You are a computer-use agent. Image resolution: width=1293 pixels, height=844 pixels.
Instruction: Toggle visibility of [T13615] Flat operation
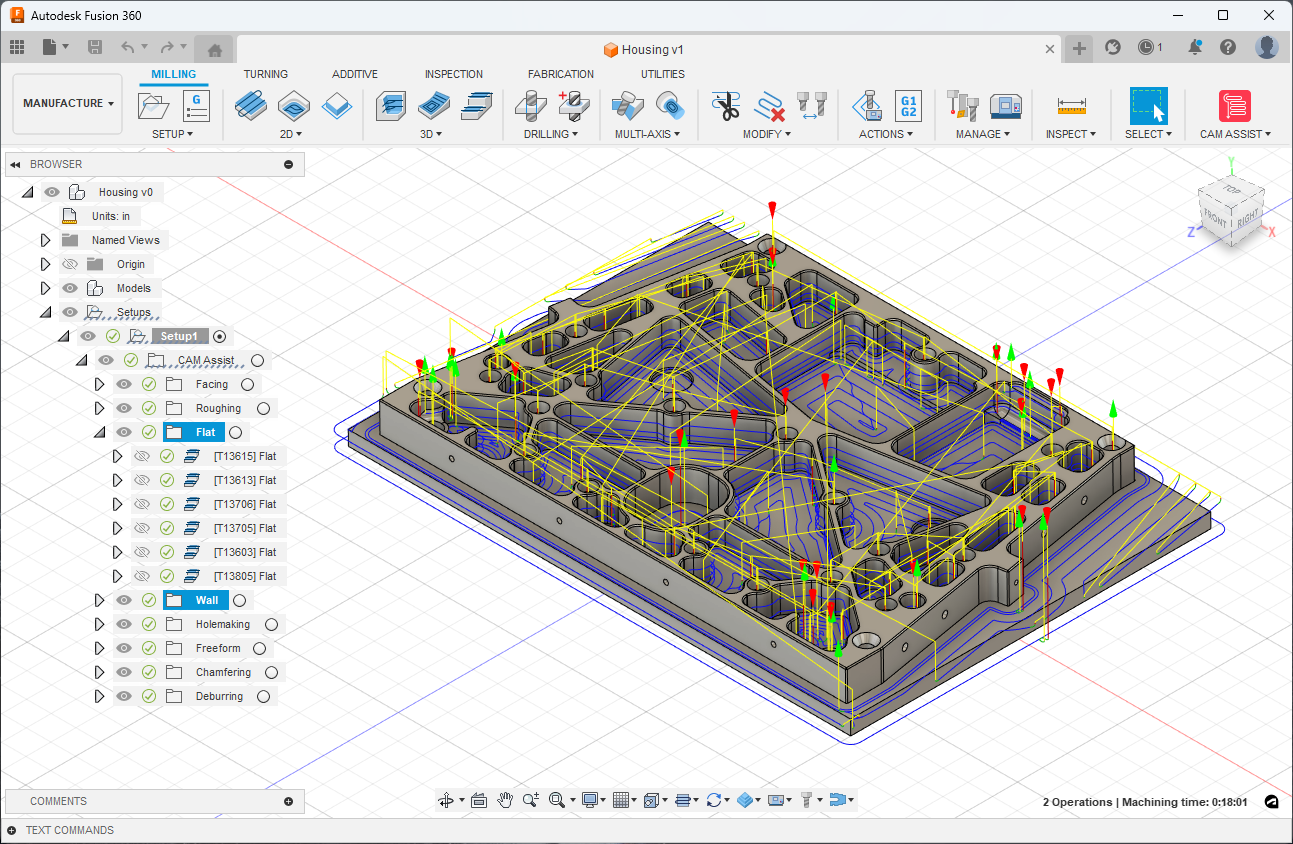(142, 456)
